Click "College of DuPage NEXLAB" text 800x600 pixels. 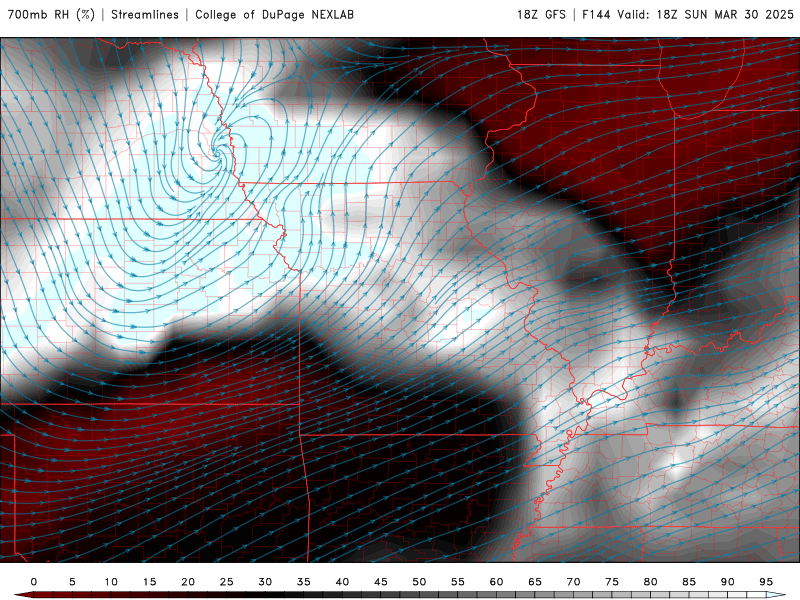[x=274, y=14]
